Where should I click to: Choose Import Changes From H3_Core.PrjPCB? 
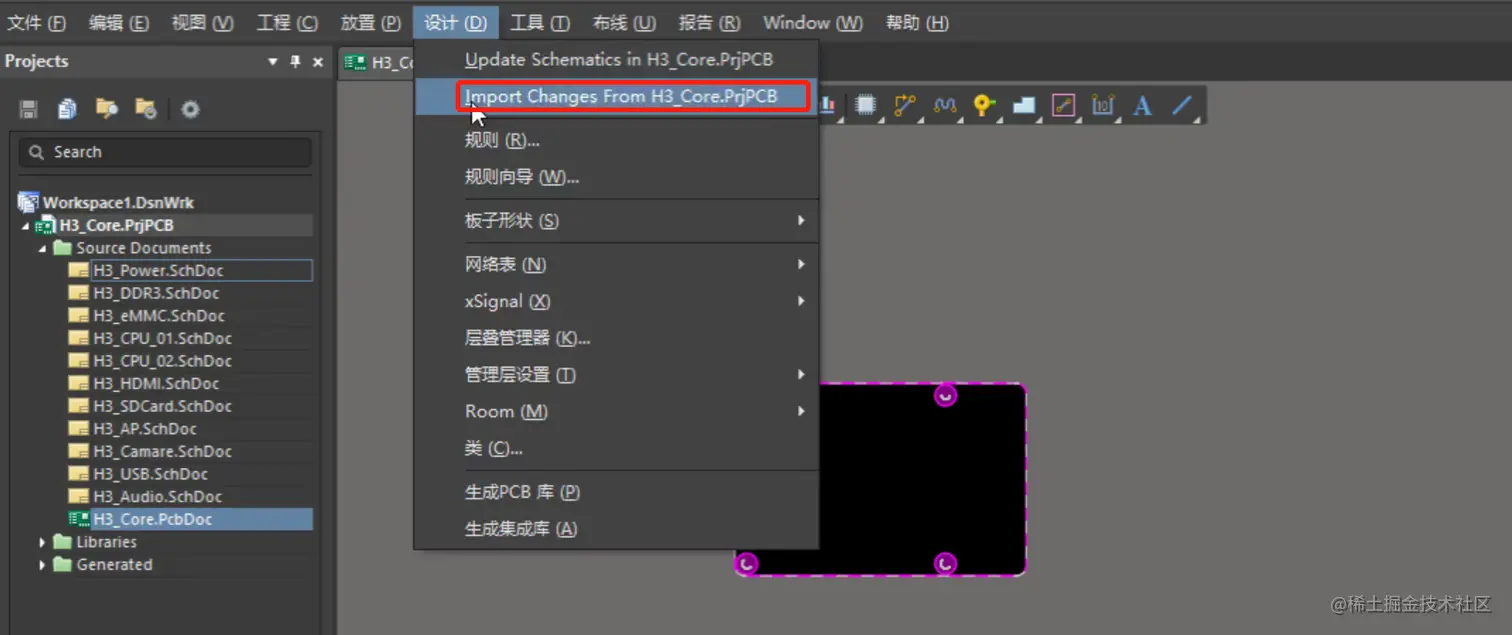(x=632, y=97)
